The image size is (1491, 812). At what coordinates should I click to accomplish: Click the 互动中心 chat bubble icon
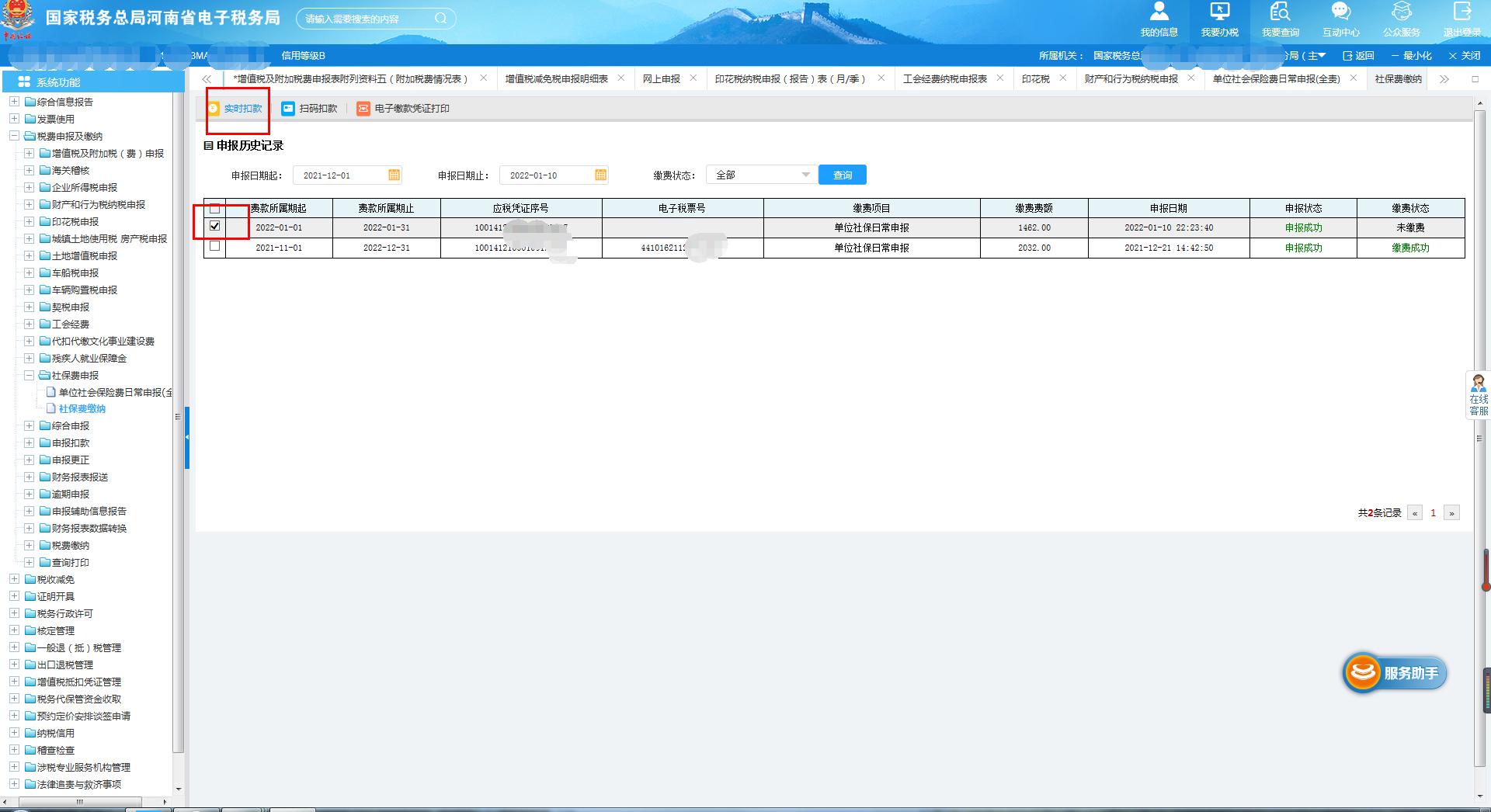tap(1340, 13)
